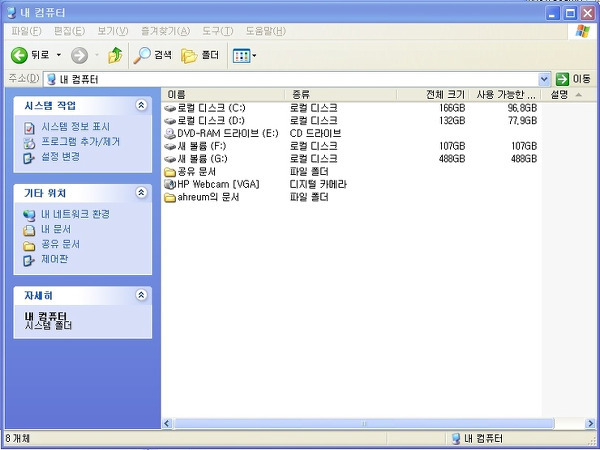The height and width of the screenshot is (450, 600).
Task: Click the 내 컴퓨터 title bar icon
Action: coord(11,13)
